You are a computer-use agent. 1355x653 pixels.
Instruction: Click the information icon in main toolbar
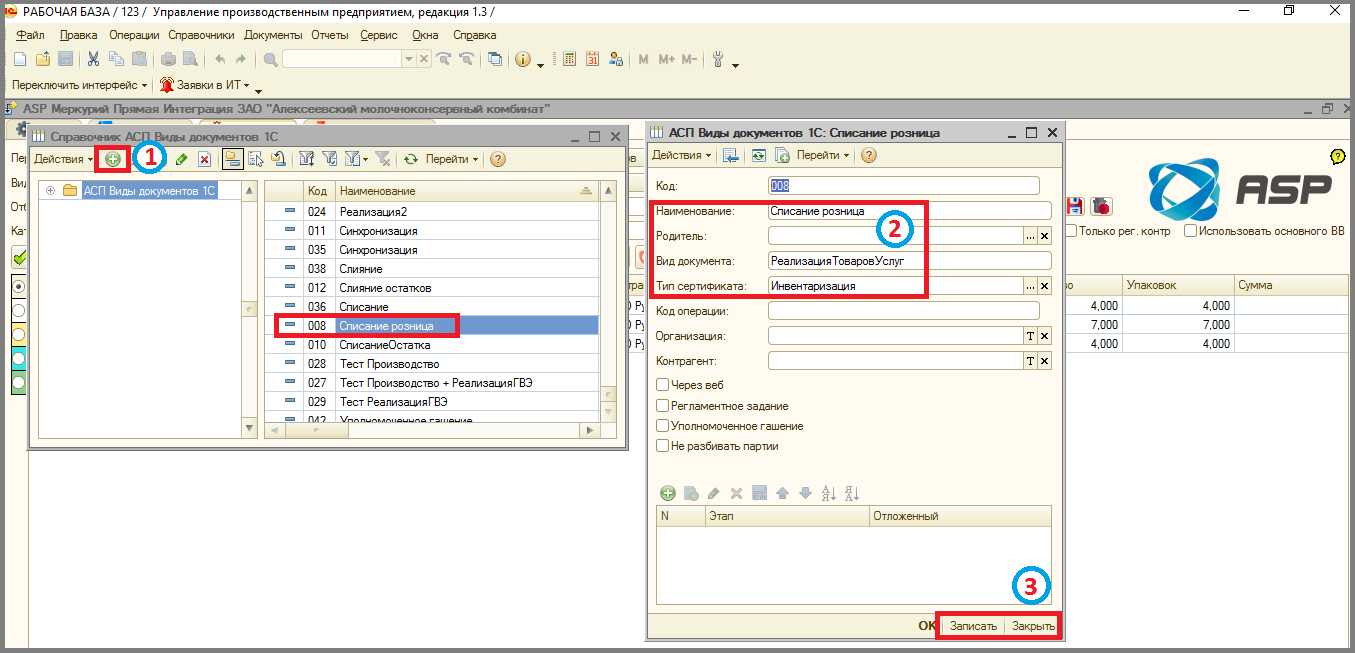coord(523,60)
